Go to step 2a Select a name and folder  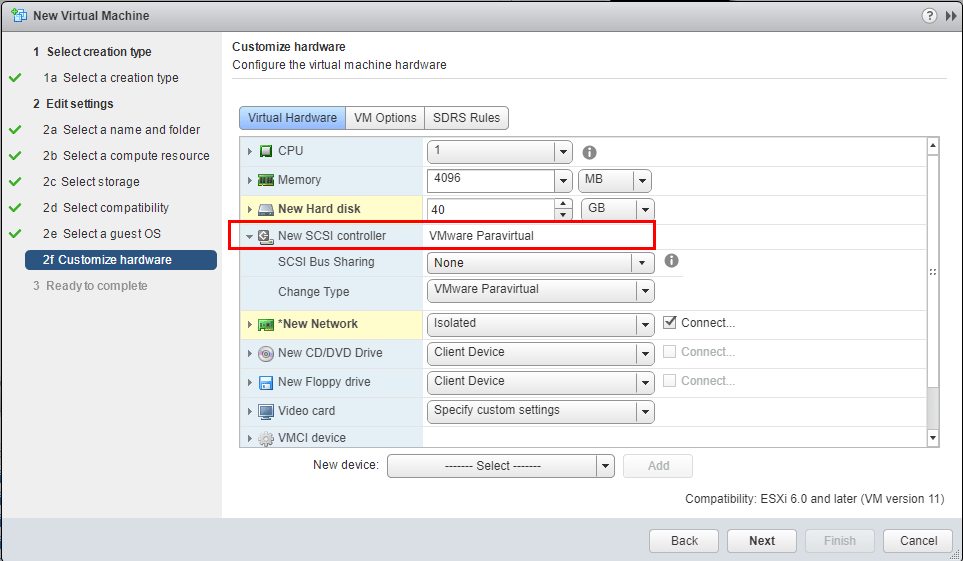(122, 130)
